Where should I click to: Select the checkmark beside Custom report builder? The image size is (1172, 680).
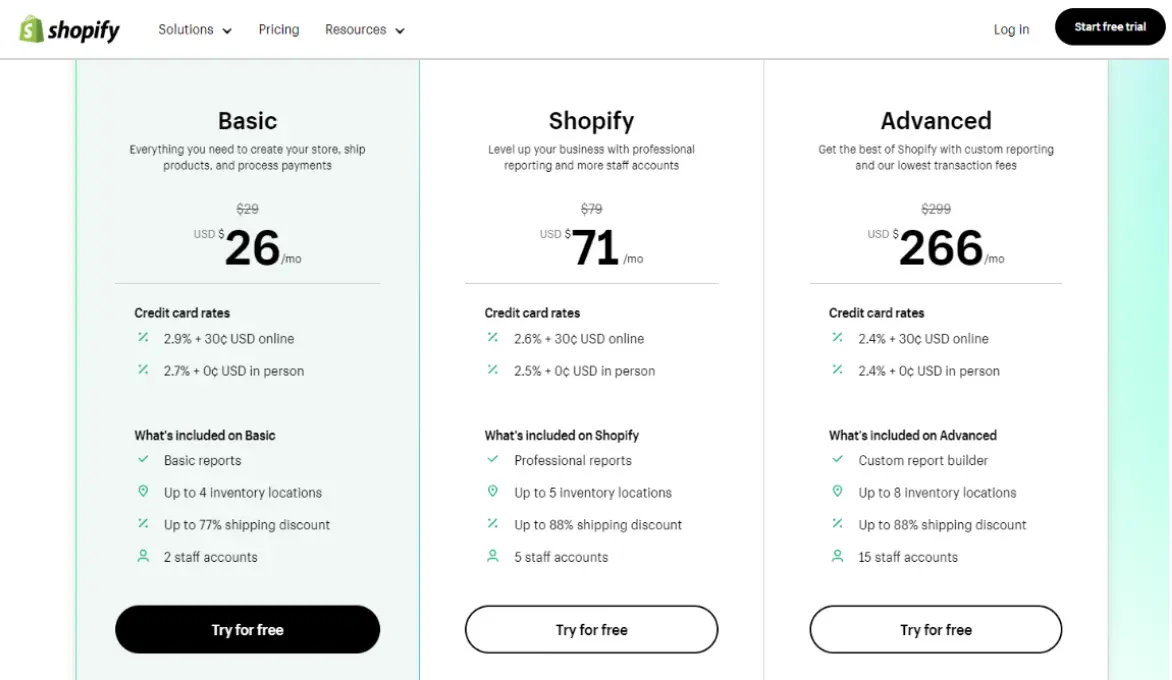(837, 460)
